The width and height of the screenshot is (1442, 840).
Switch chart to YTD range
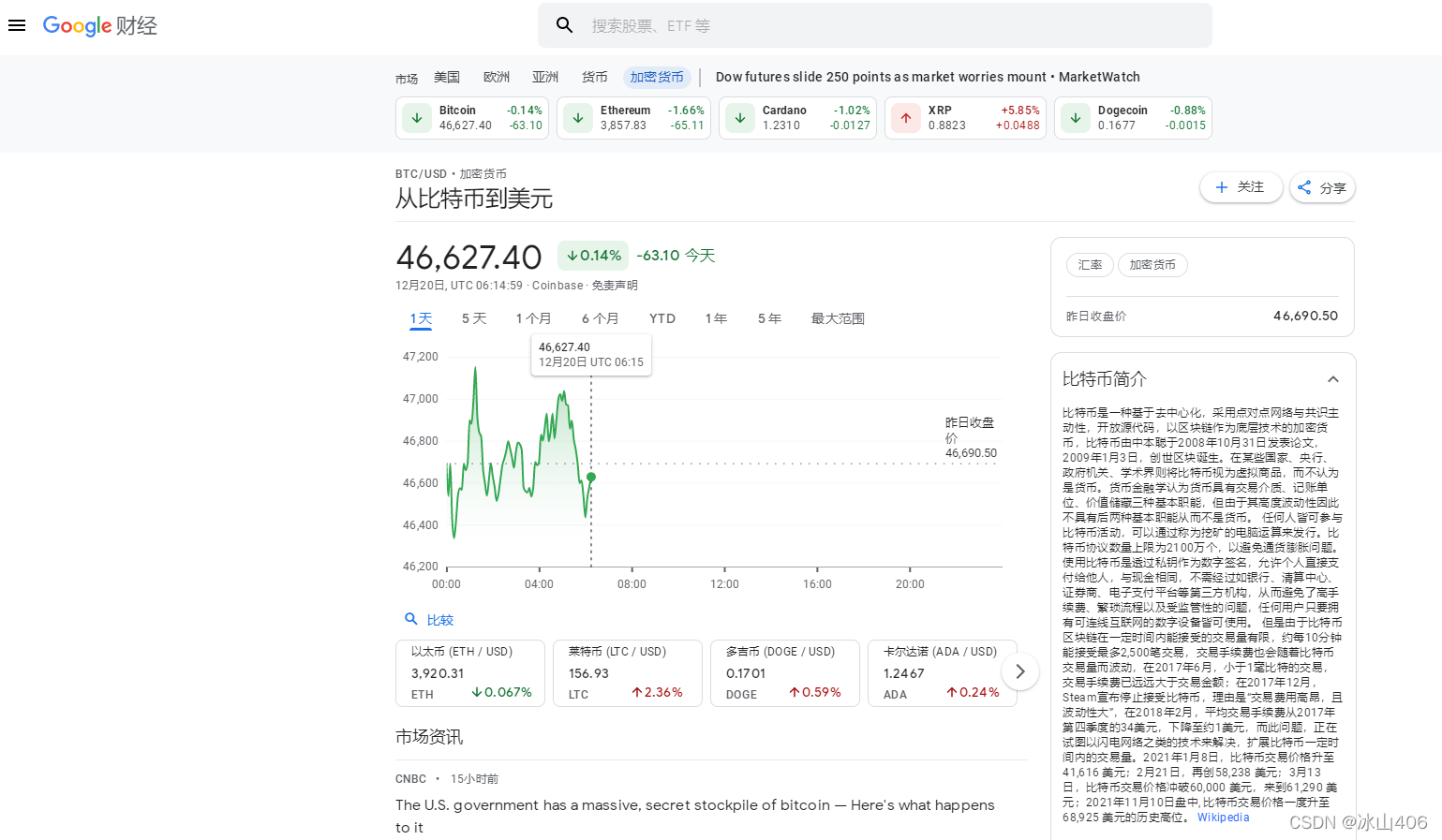pos(662,318)
